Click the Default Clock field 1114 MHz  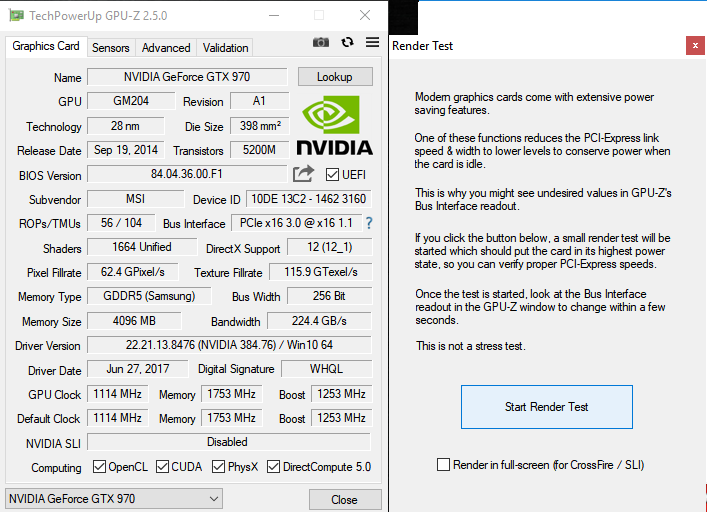coord(117,418)
